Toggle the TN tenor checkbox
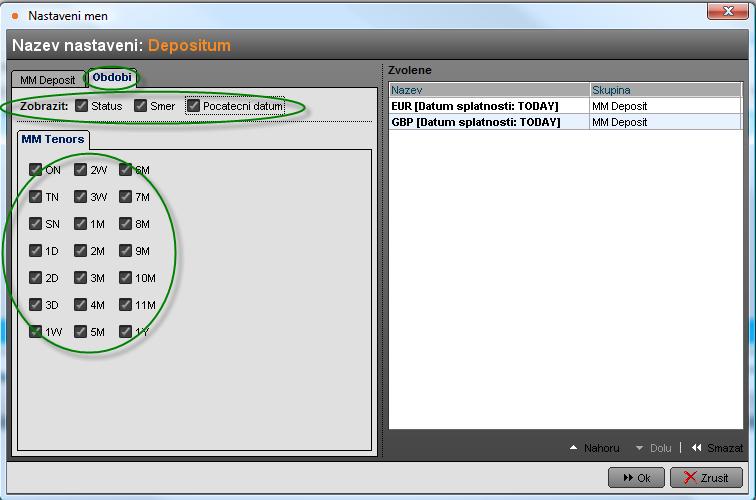 (35, 196)
